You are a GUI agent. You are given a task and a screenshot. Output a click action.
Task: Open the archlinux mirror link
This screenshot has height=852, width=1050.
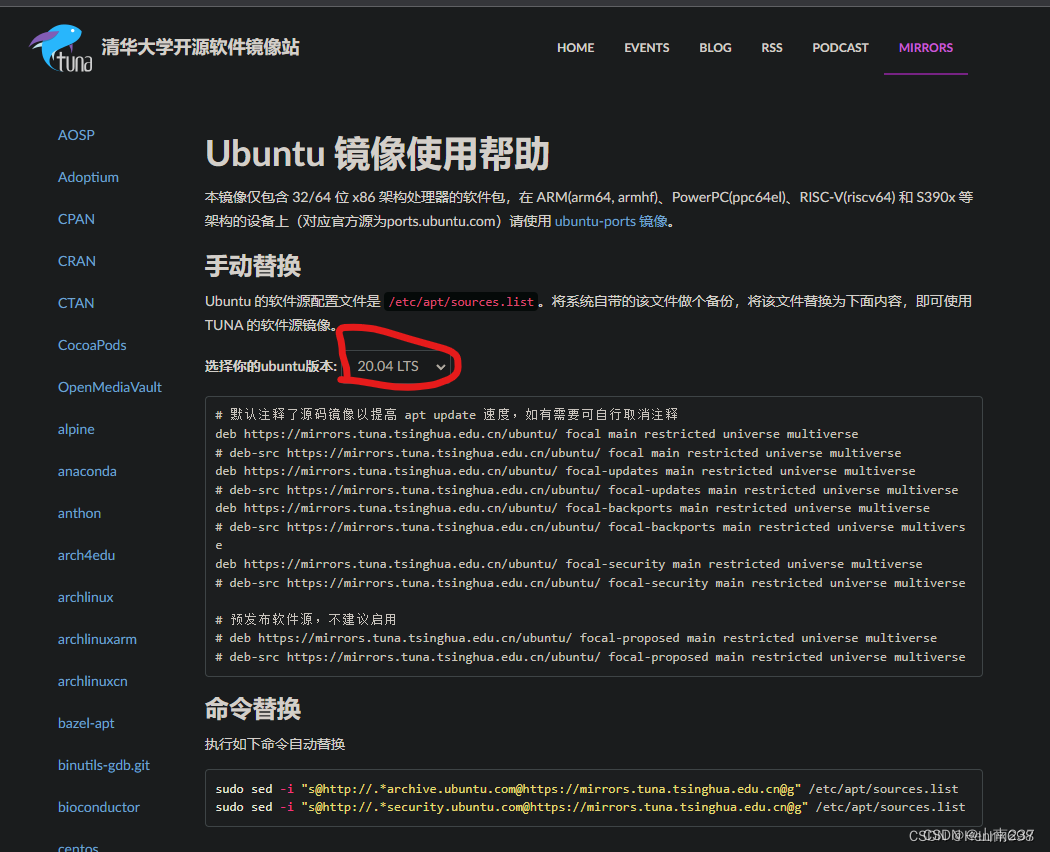86,597
